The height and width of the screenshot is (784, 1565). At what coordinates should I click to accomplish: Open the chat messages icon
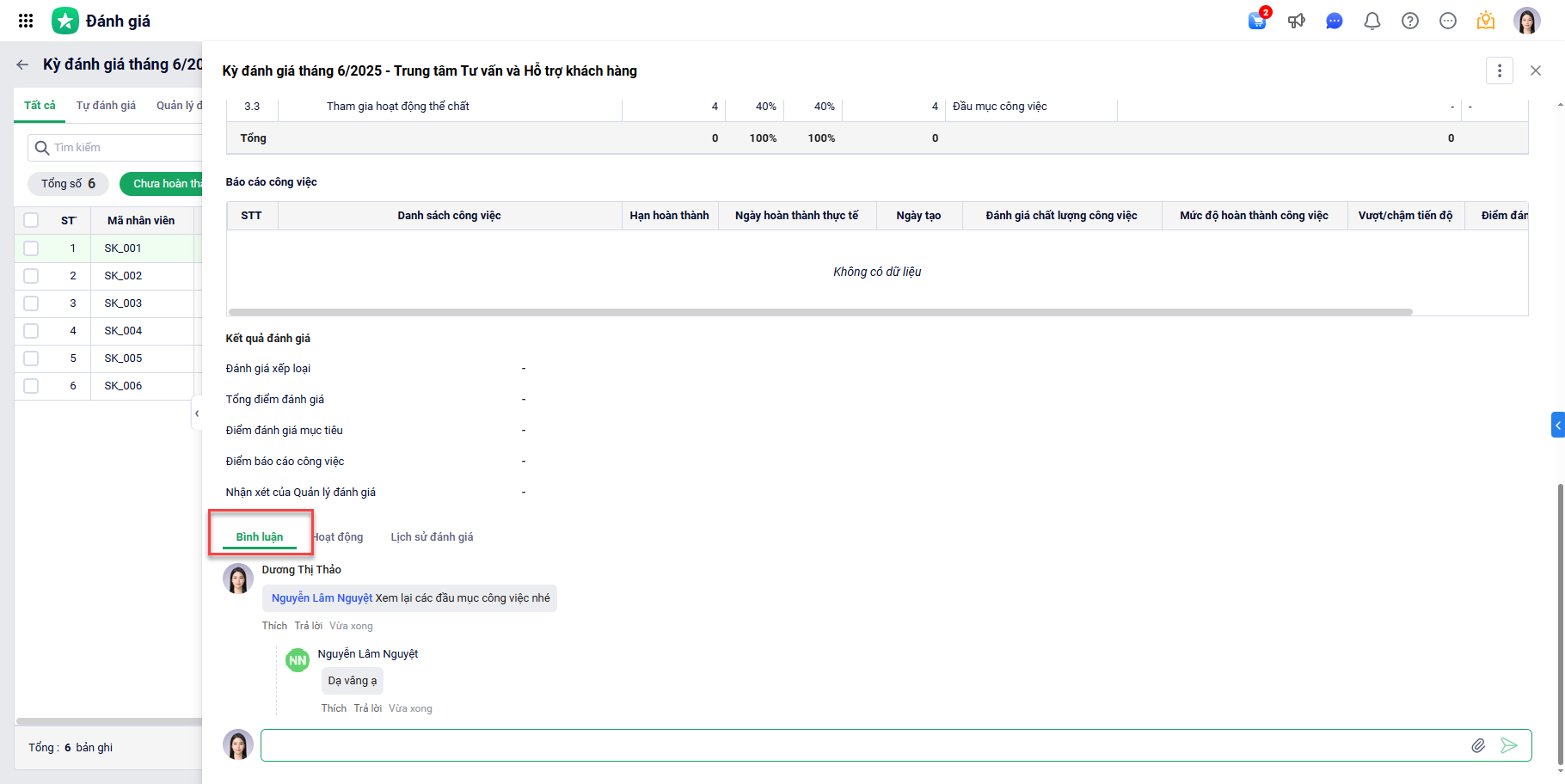[1334, 21]
